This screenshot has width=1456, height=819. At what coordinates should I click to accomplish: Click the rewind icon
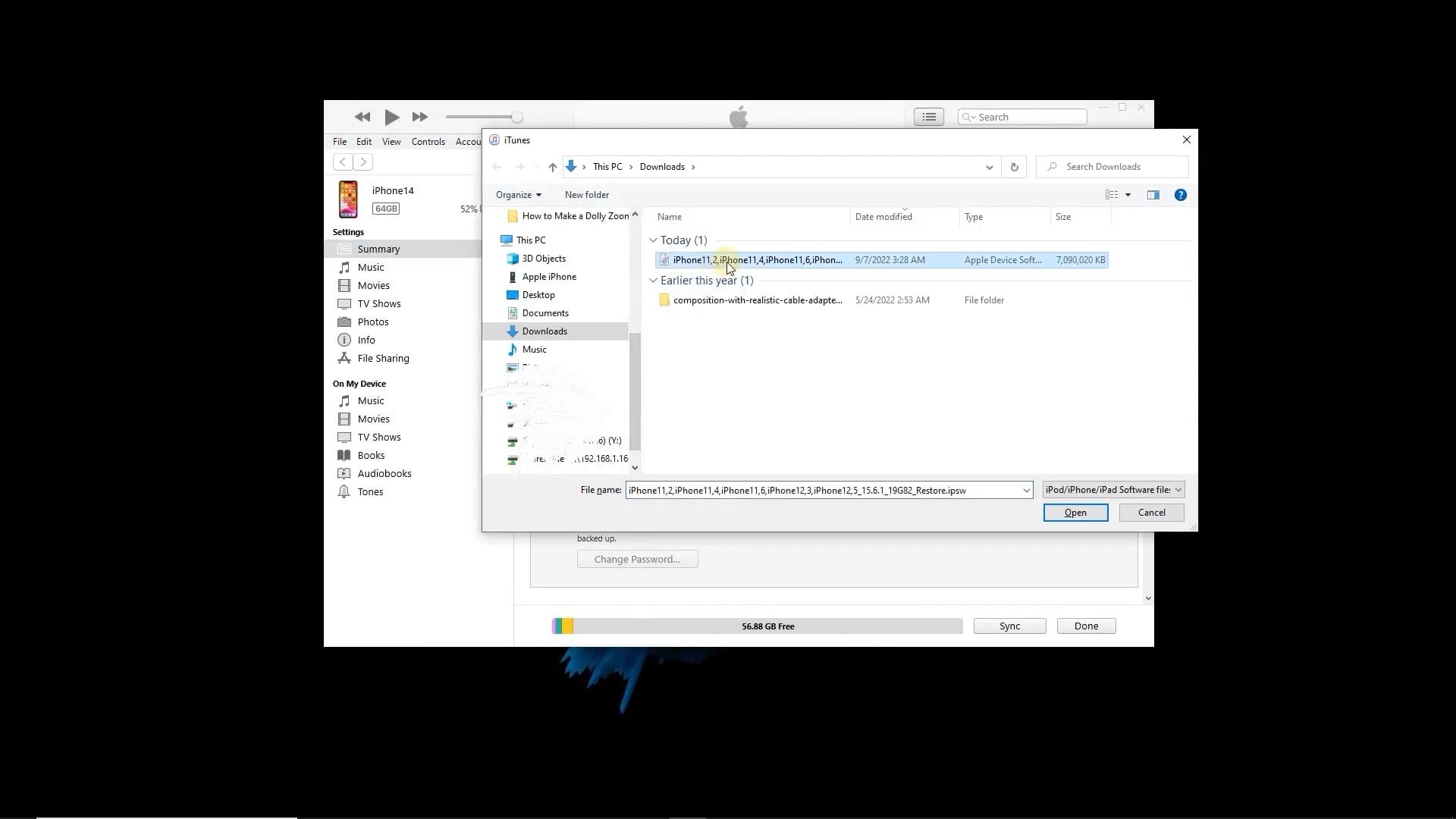tap(362, 117)
